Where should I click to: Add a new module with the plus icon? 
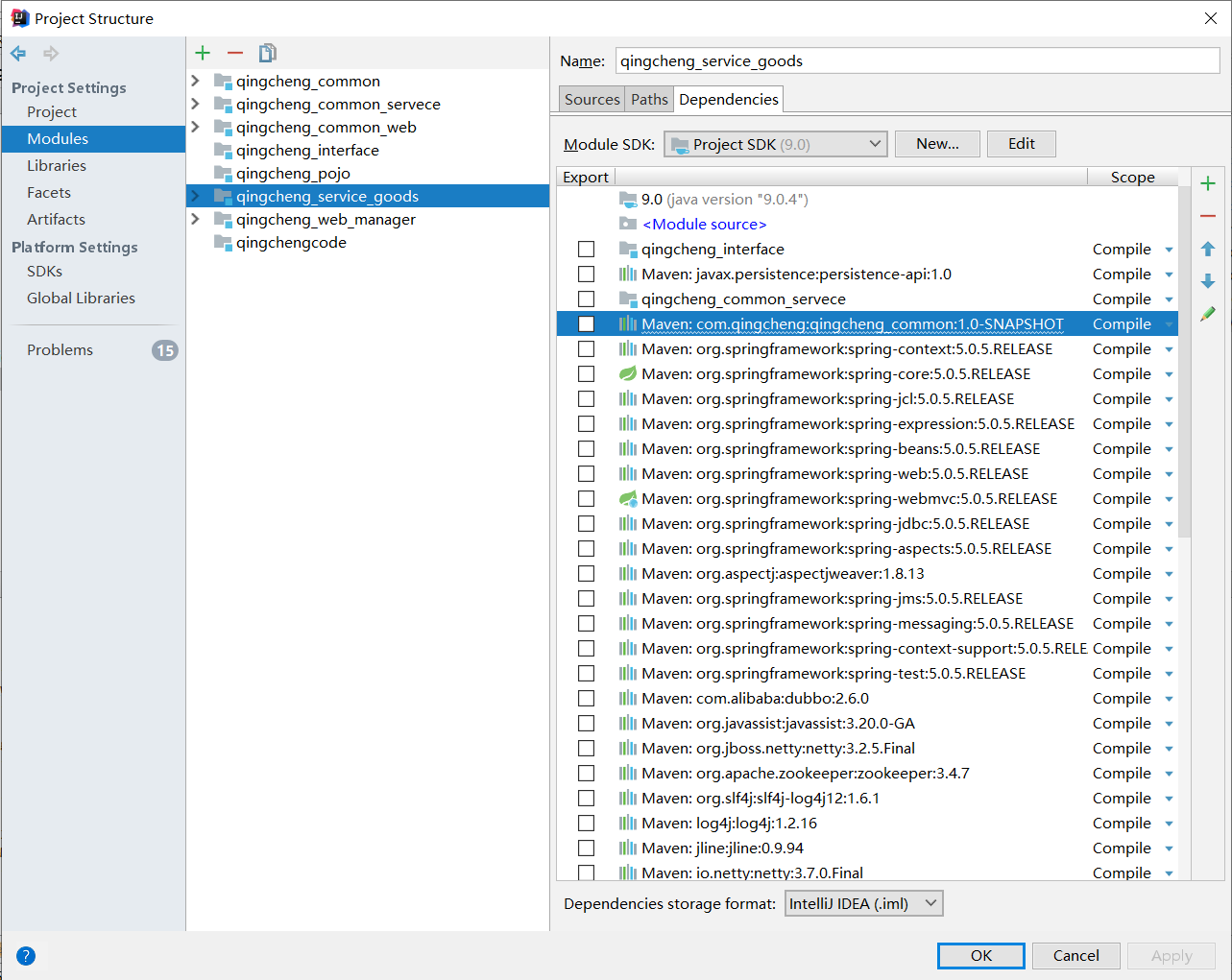point(203,53)
